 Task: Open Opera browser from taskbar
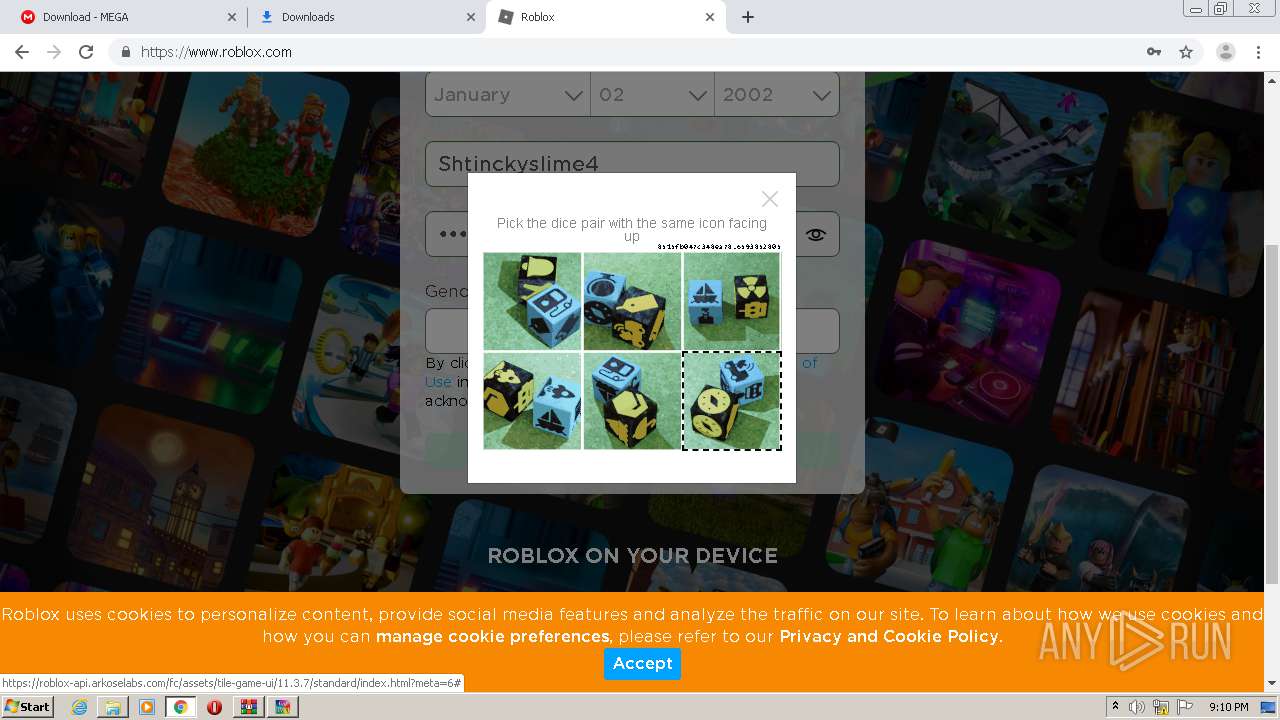(214, 707)
